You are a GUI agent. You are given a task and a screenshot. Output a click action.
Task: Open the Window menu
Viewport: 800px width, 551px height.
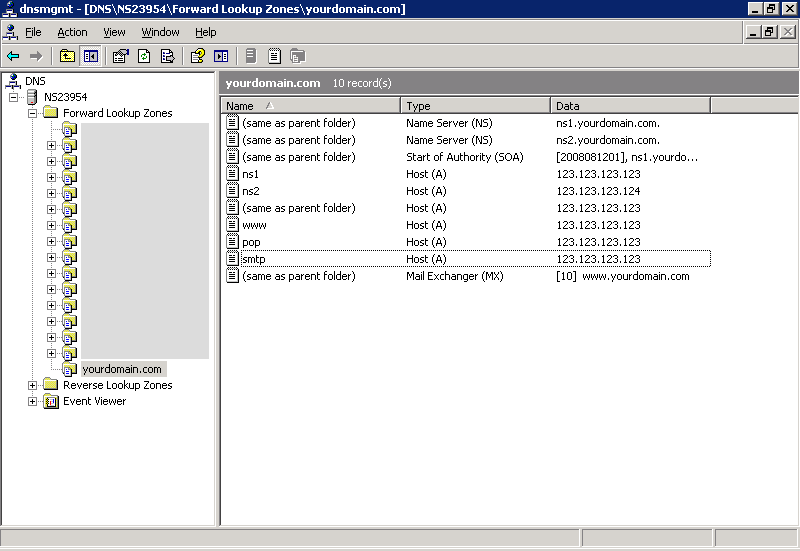click(160, 32)
